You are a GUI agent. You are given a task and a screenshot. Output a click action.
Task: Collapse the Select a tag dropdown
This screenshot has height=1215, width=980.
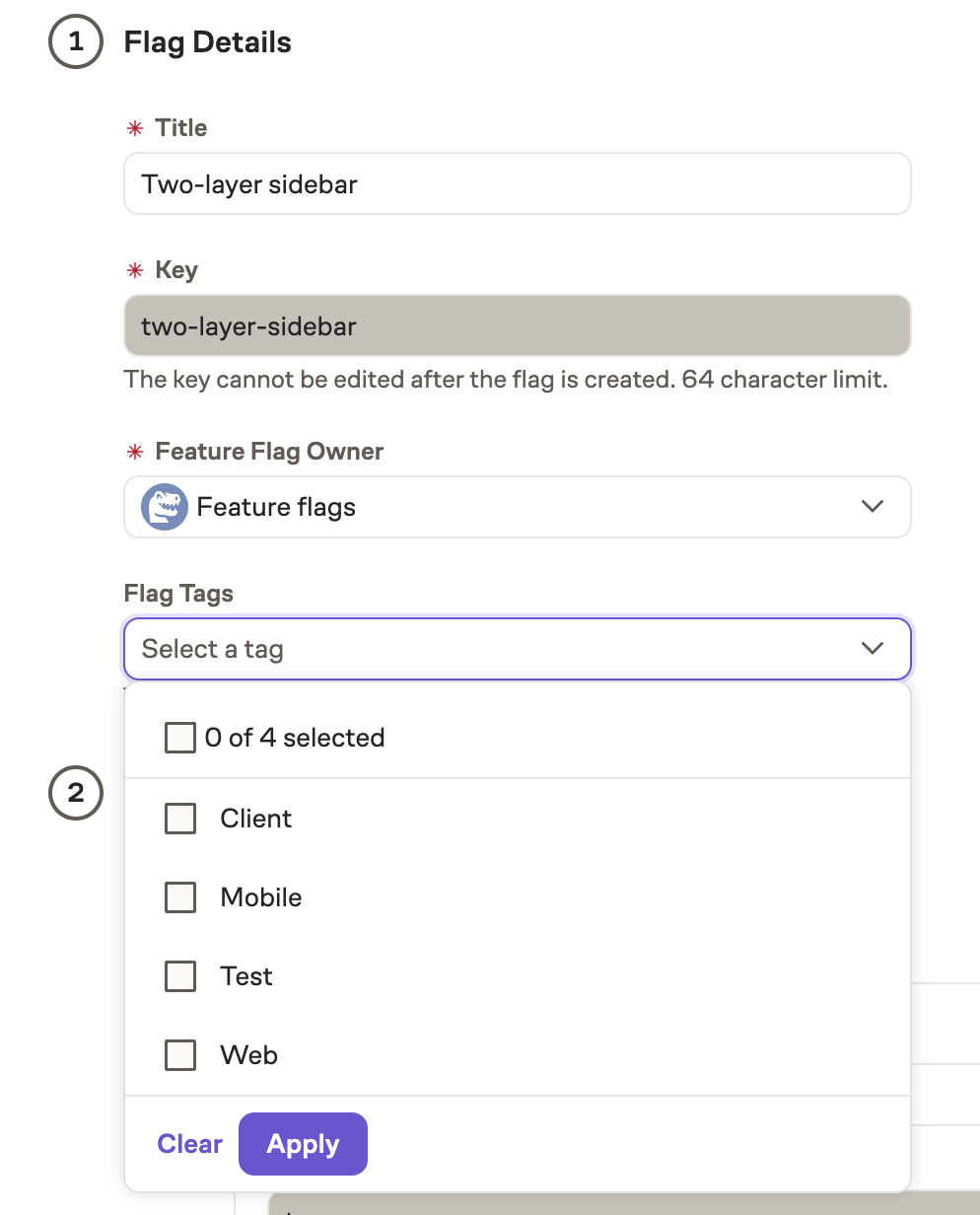[518, 649]
